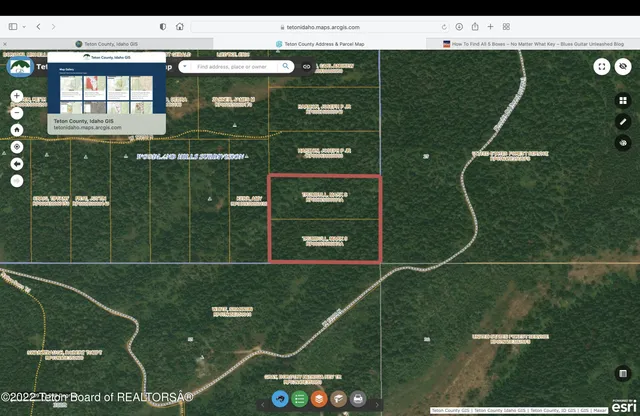Open the orange layers list widget
640x416 pixels.
click(318, 399)
